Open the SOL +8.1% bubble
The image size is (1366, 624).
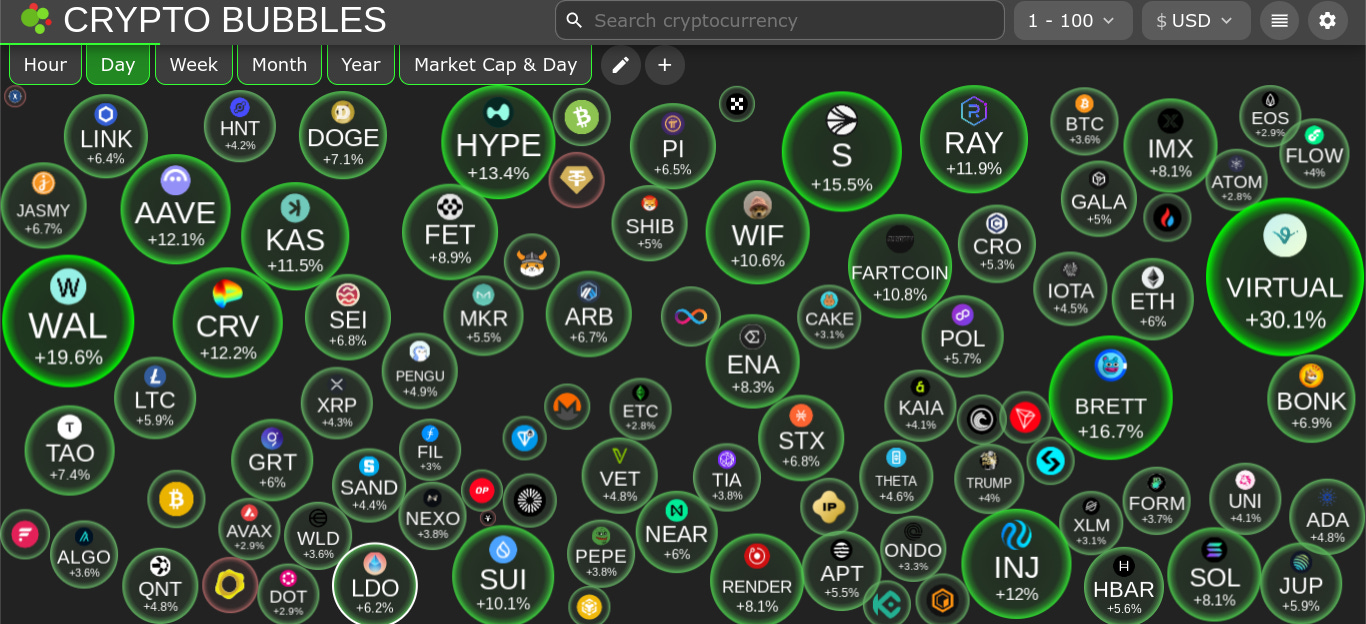click(x=1215, y=573)
